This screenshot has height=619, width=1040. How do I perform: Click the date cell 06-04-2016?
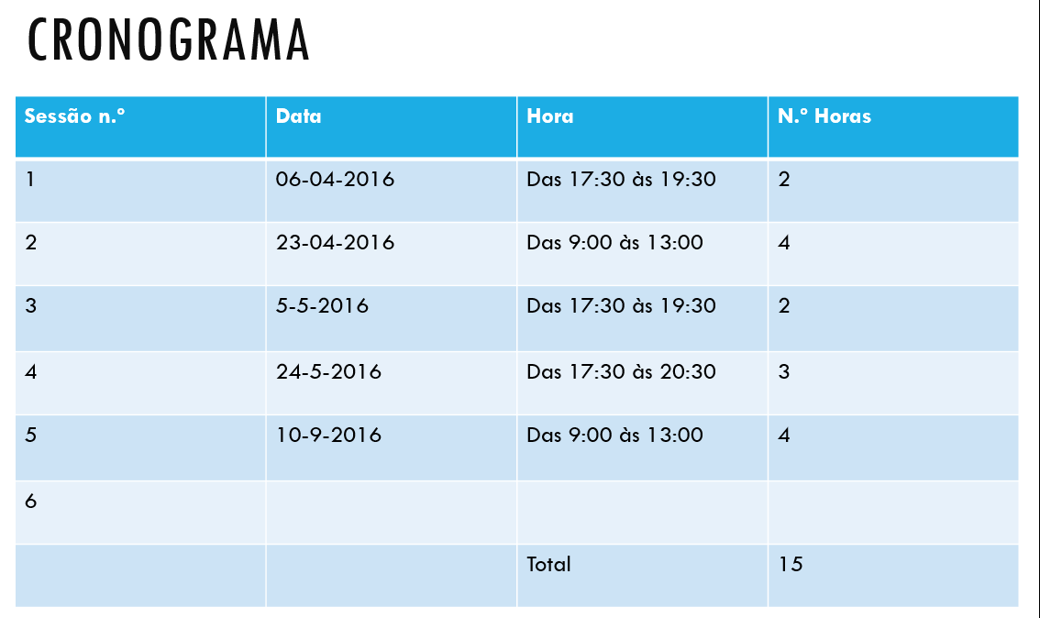pyautogui.click(x=391, y=191)
